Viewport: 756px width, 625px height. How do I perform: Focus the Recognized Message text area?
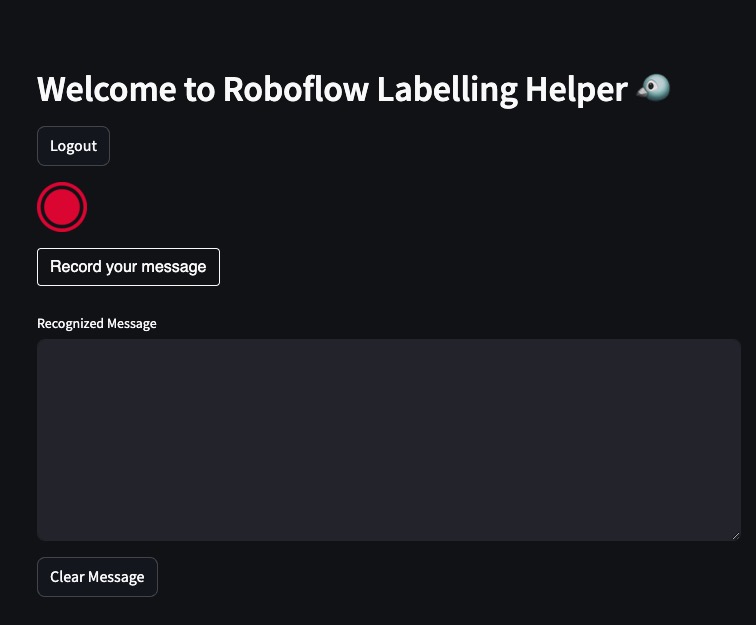click(x=389, y=440)
